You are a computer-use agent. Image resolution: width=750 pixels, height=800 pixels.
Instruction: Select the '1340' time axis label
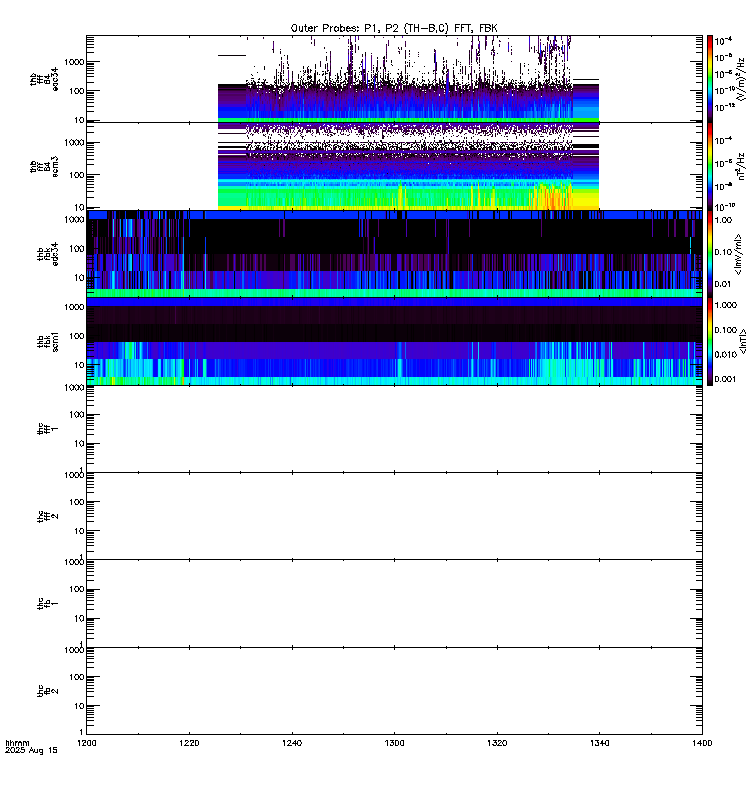tap(599, 743)
